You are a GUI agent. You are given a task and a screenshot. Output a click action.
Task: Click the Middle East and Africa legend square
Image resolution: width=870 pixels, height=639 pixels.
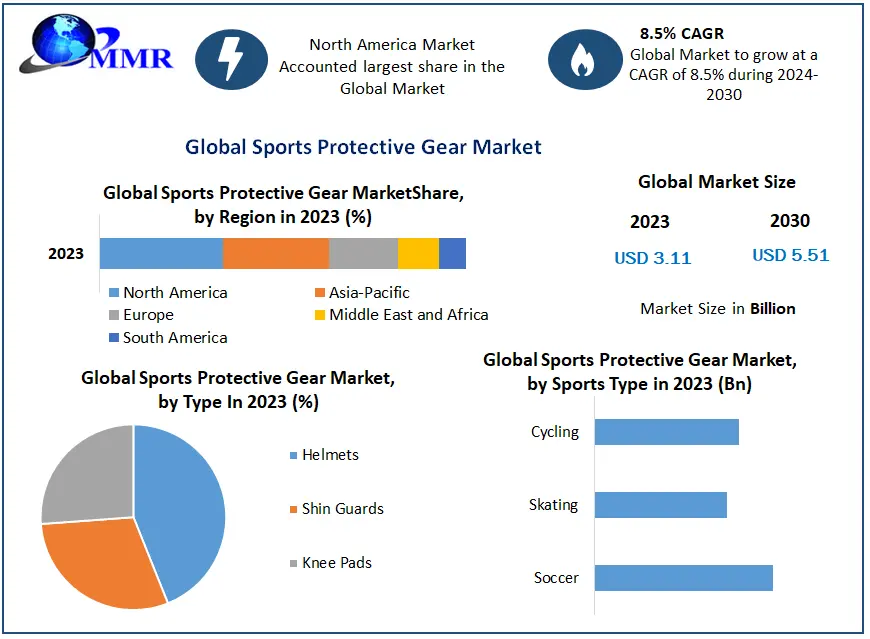319,315
